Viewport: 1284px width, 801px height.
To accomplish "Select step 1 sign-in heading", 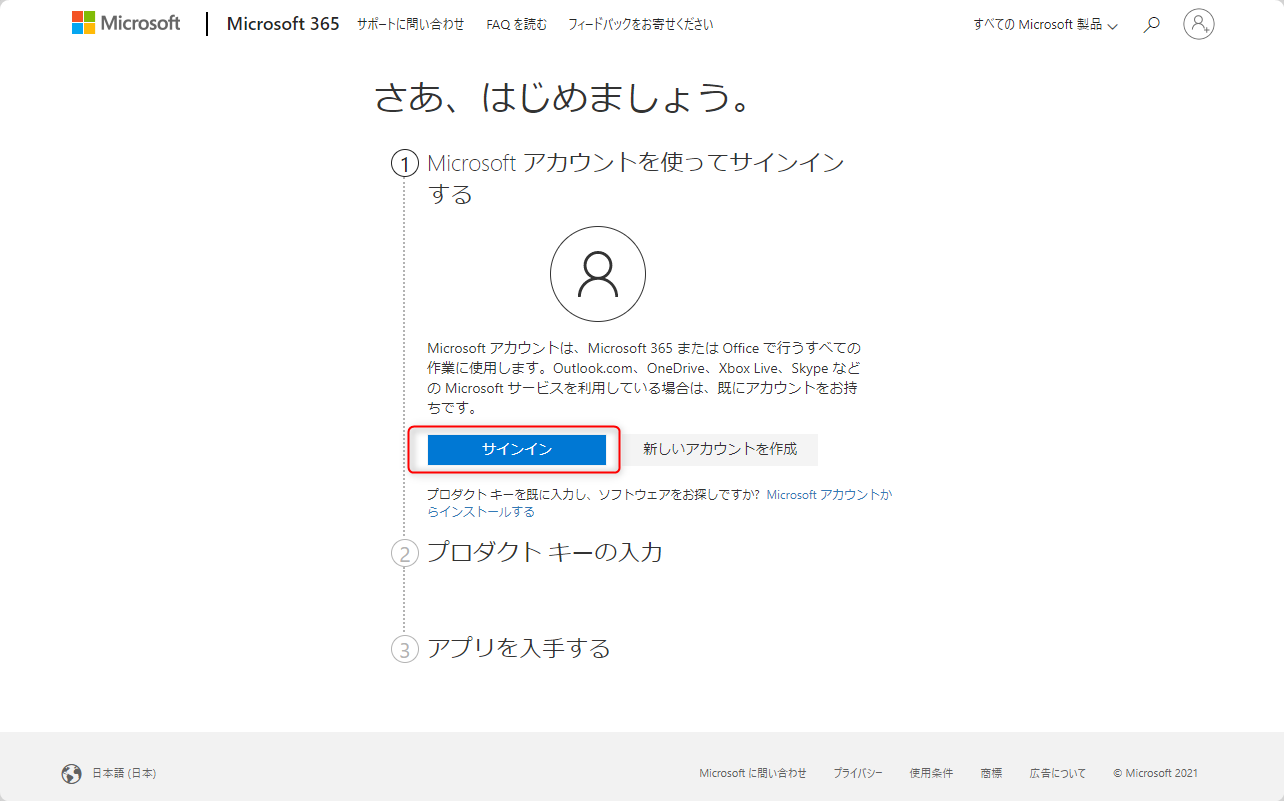I will [636, 178].
